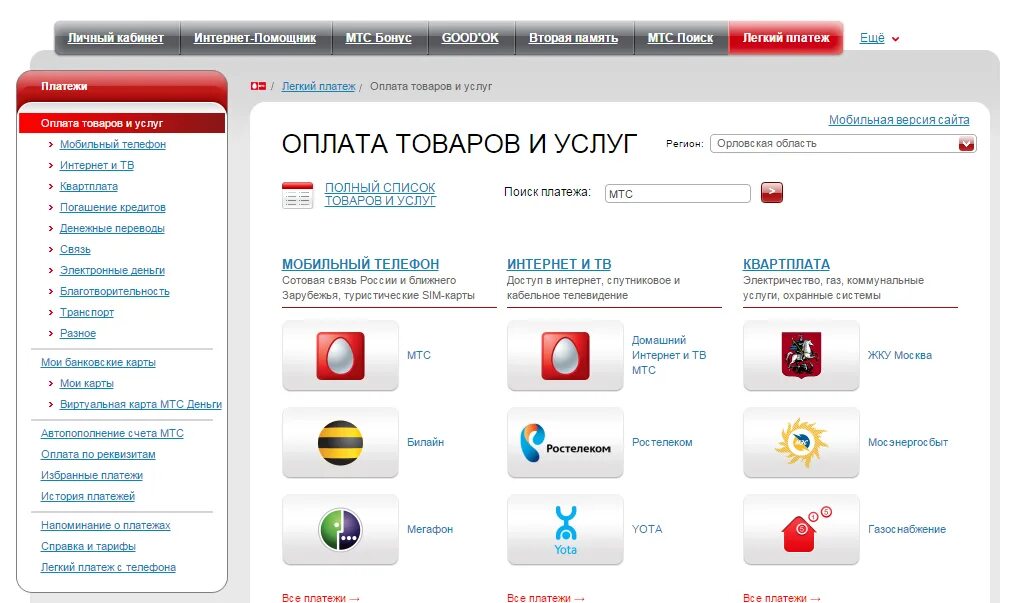Screen dimensions: 1016x603
Task: Expand the Ещё menu
Action: coord(879,38)
